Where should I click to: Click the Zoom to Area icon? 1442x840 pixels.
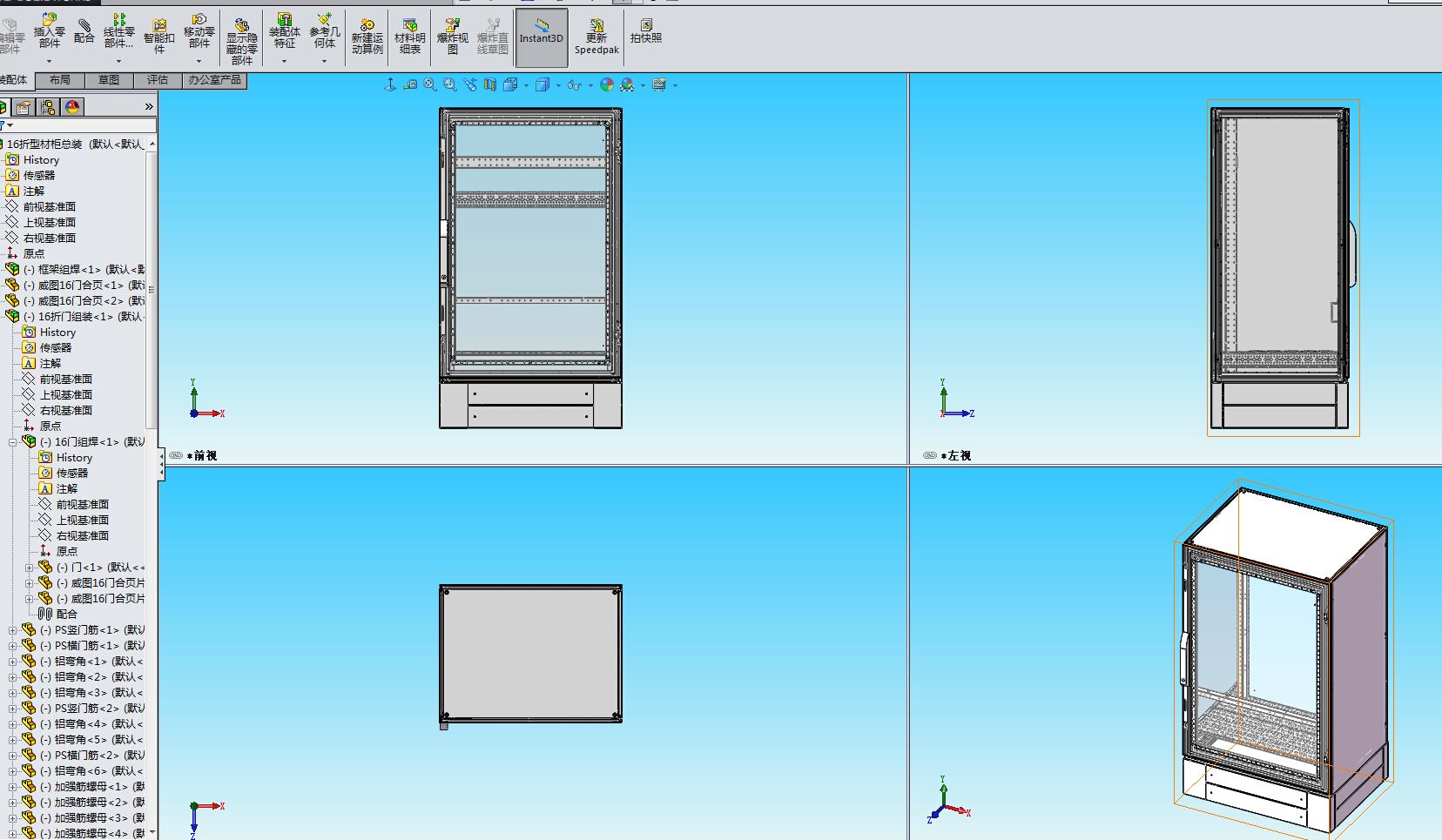[x=450, y=84]
